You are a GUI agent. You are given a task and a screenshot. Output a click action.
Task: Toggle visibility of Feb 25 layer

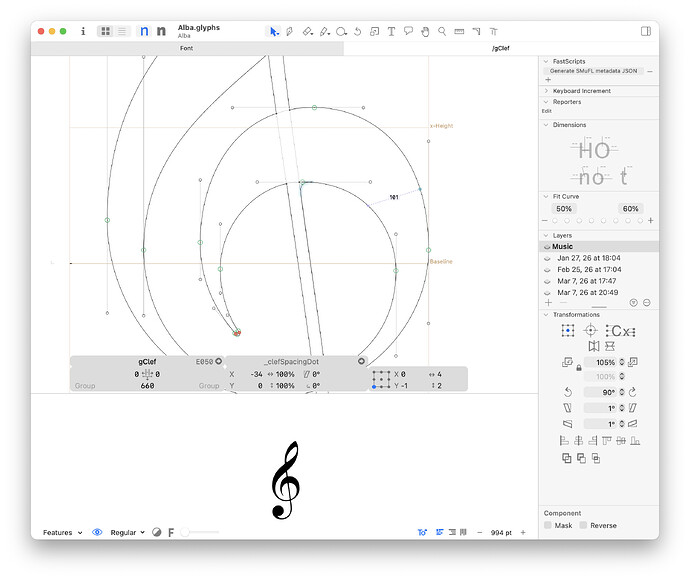coord(547,270)
